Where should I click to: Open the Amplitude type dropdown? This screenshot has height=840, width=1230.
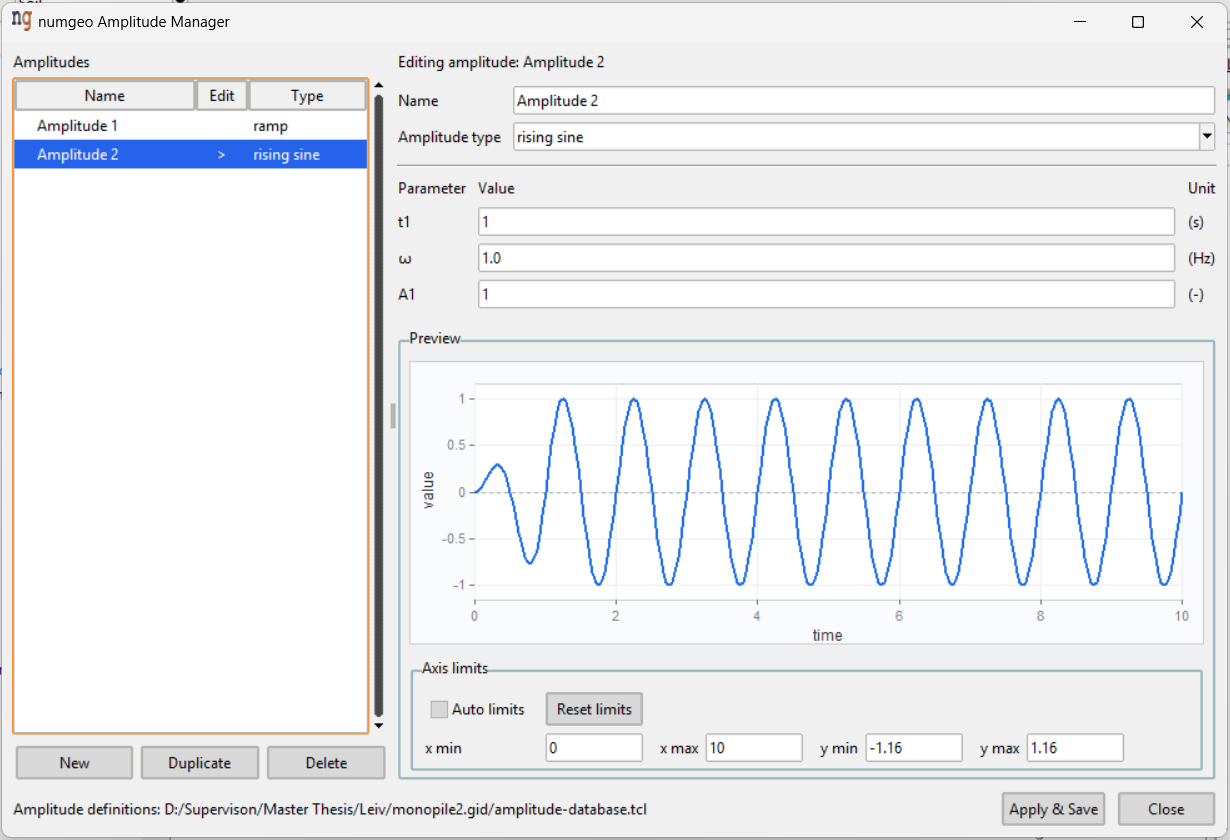[864, 137]
